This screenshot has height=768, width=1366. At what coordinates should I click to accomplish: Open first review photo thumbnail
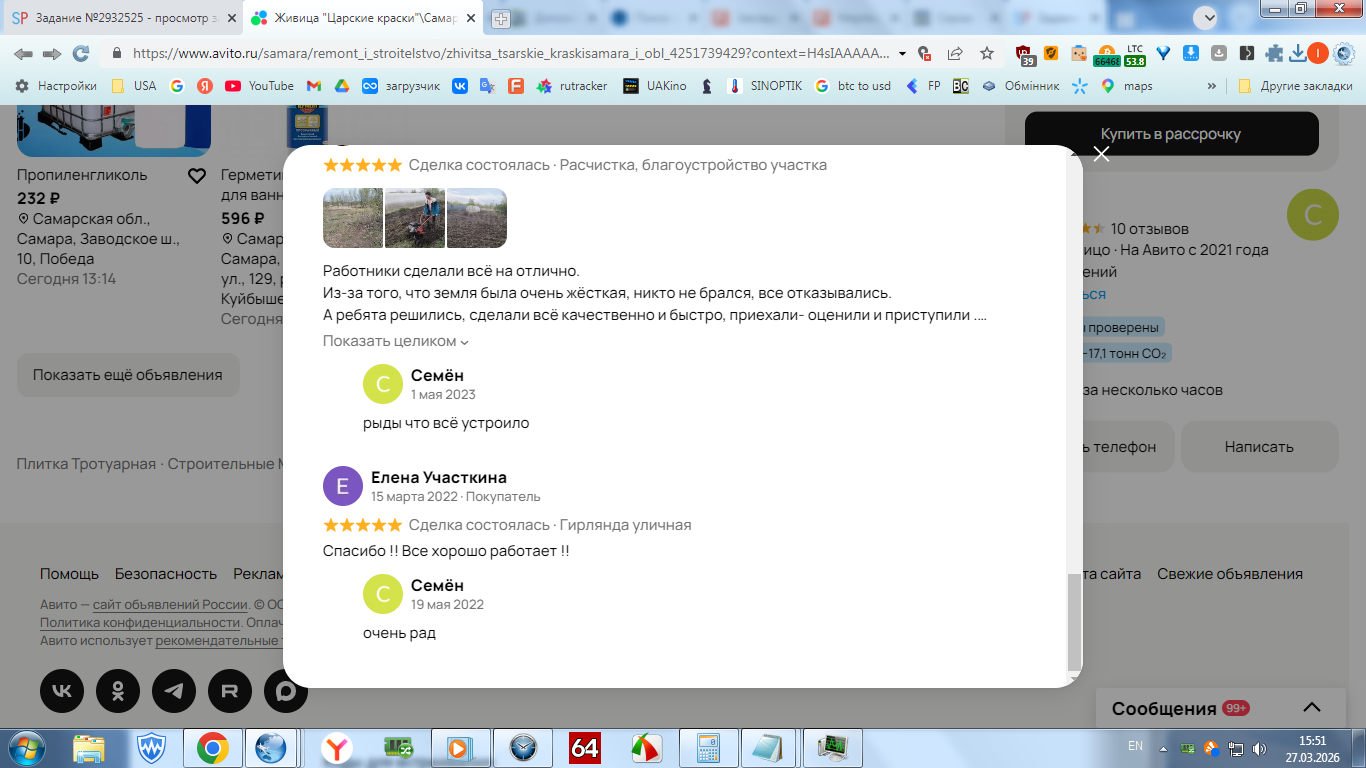point(353,218)
